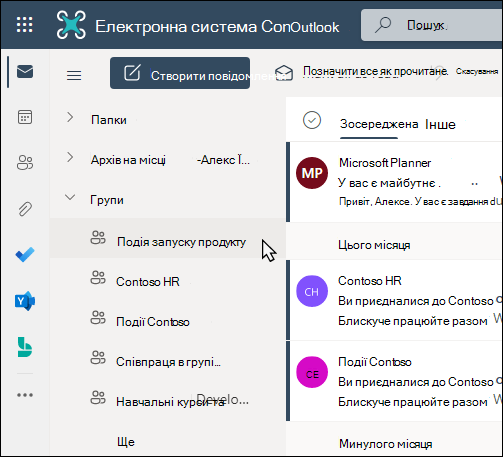
Task: Switch to the Інше tab
Action: [x=440, y=124]
